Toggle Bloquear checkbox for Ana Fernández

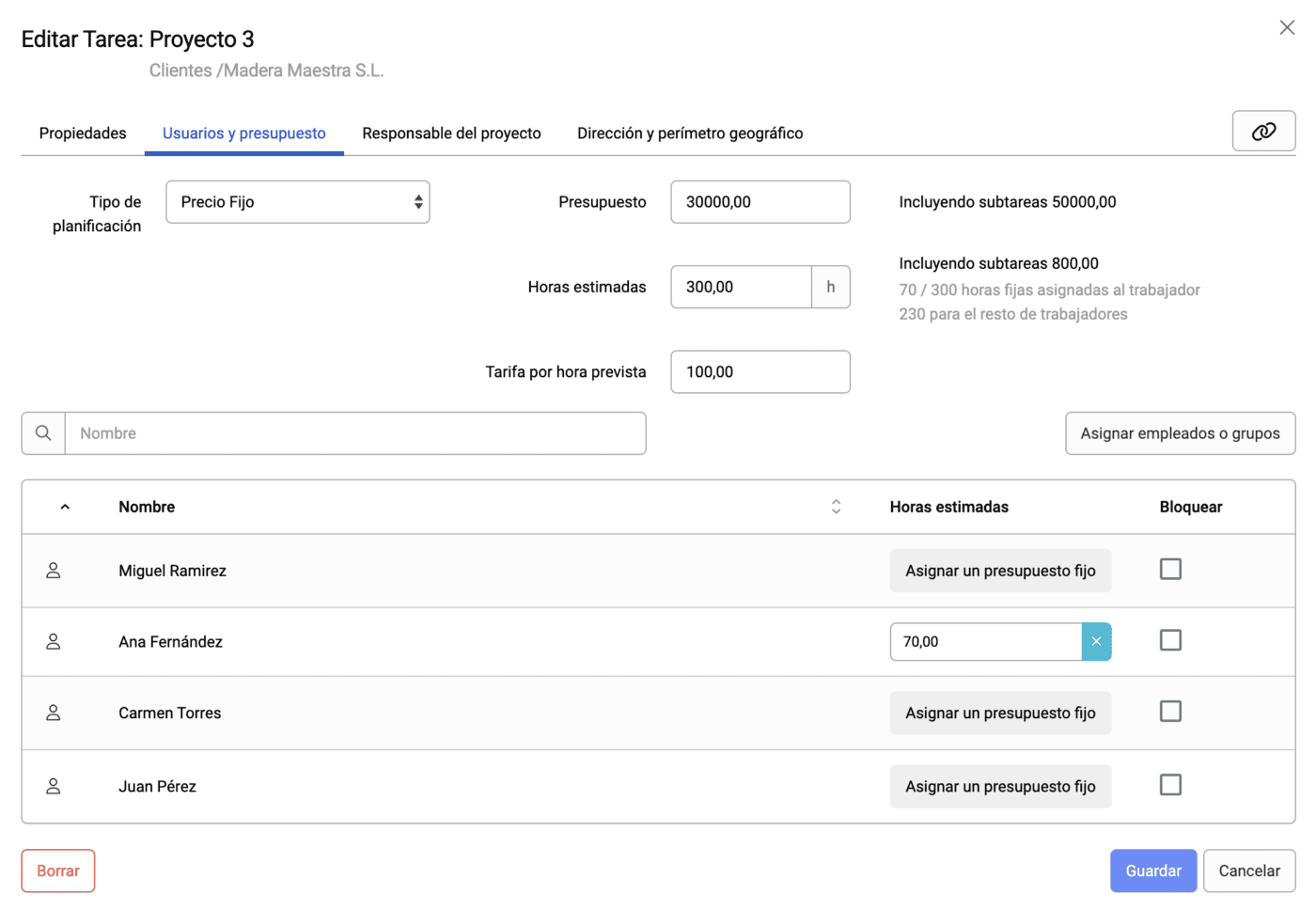(1170, 641)
